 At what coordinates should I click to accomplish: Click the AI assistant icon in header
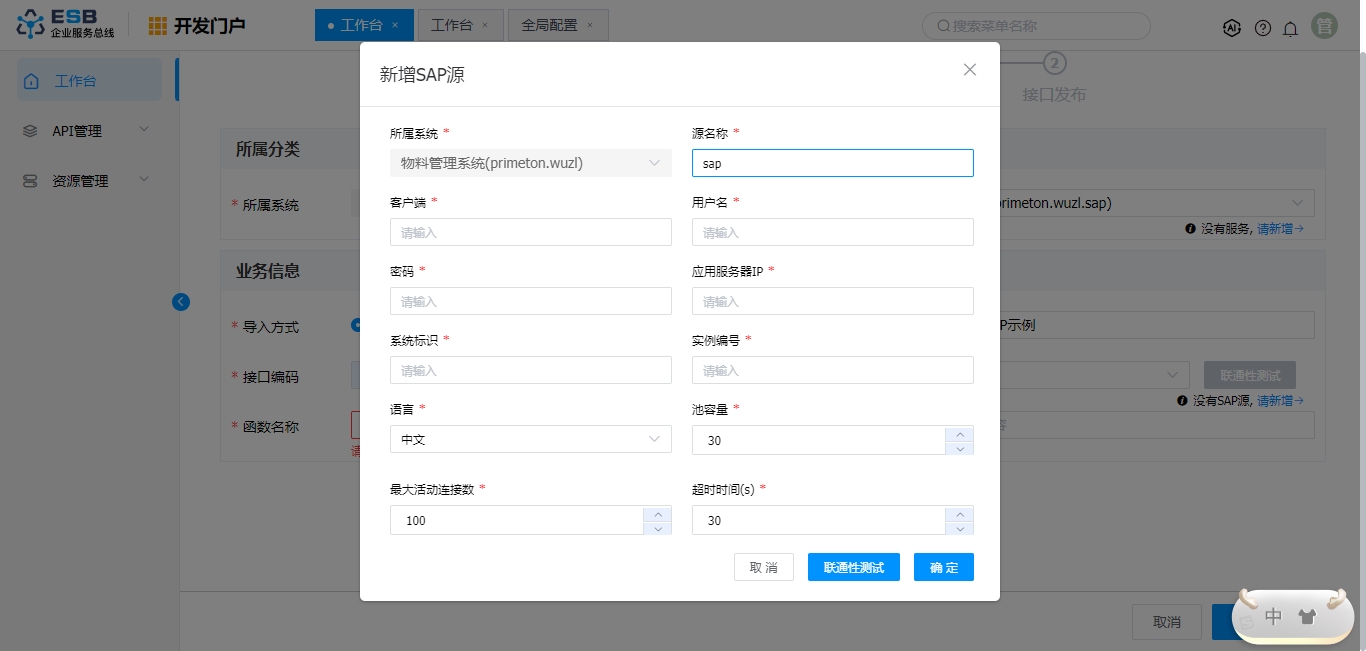coord(1232,28)
